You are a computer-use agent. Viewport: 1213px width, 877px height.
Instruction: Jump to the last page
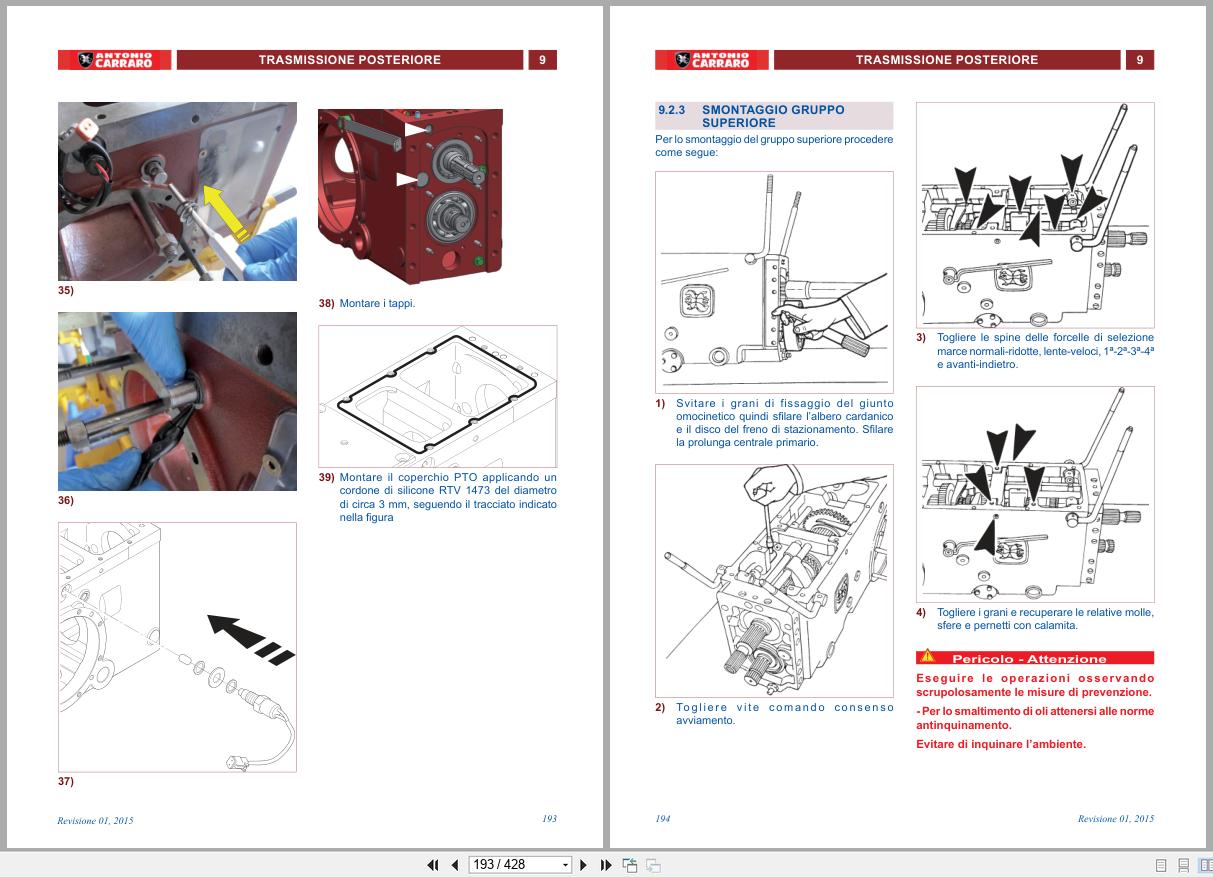pyautogui.click(x=606, y=865)
